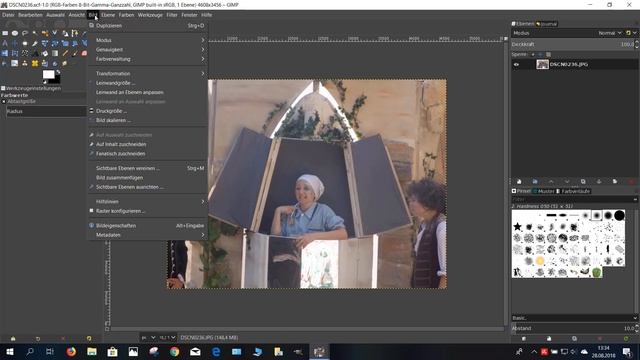This screenshot has height=360, width=640.
Task: Lower the layer one step
Action: (567, 181)
